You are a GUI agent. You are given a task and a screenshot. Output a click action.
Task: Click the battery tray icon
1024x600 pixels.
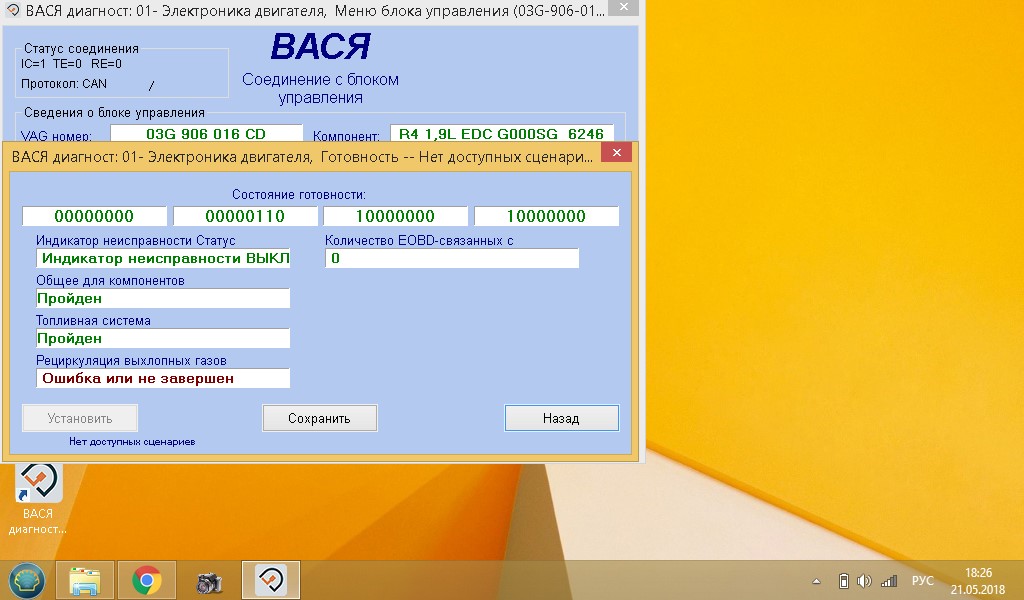pyautogui.click(x=844, y=580)
